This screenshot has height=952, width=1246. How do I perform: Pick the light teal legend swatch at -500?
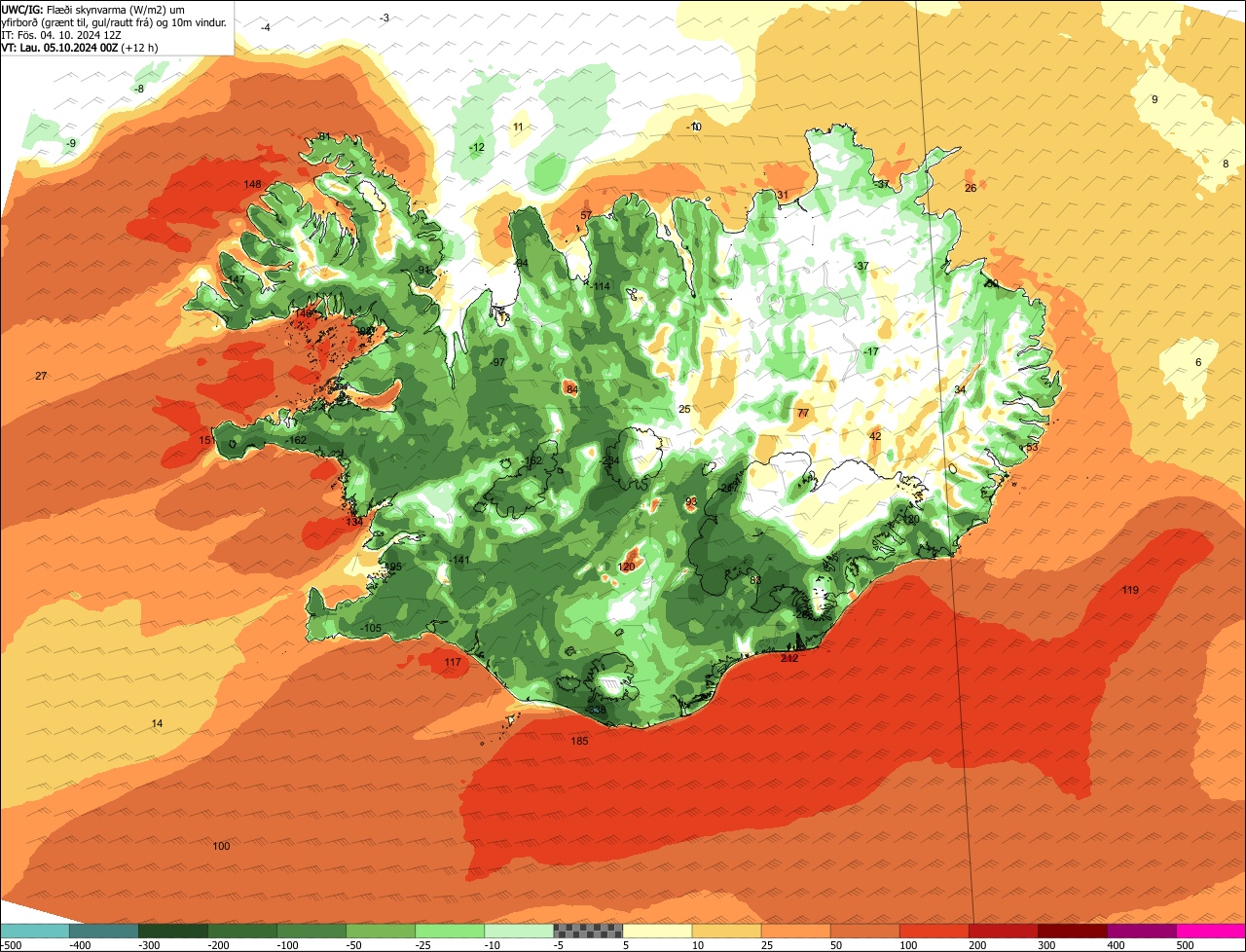[34, 931]
